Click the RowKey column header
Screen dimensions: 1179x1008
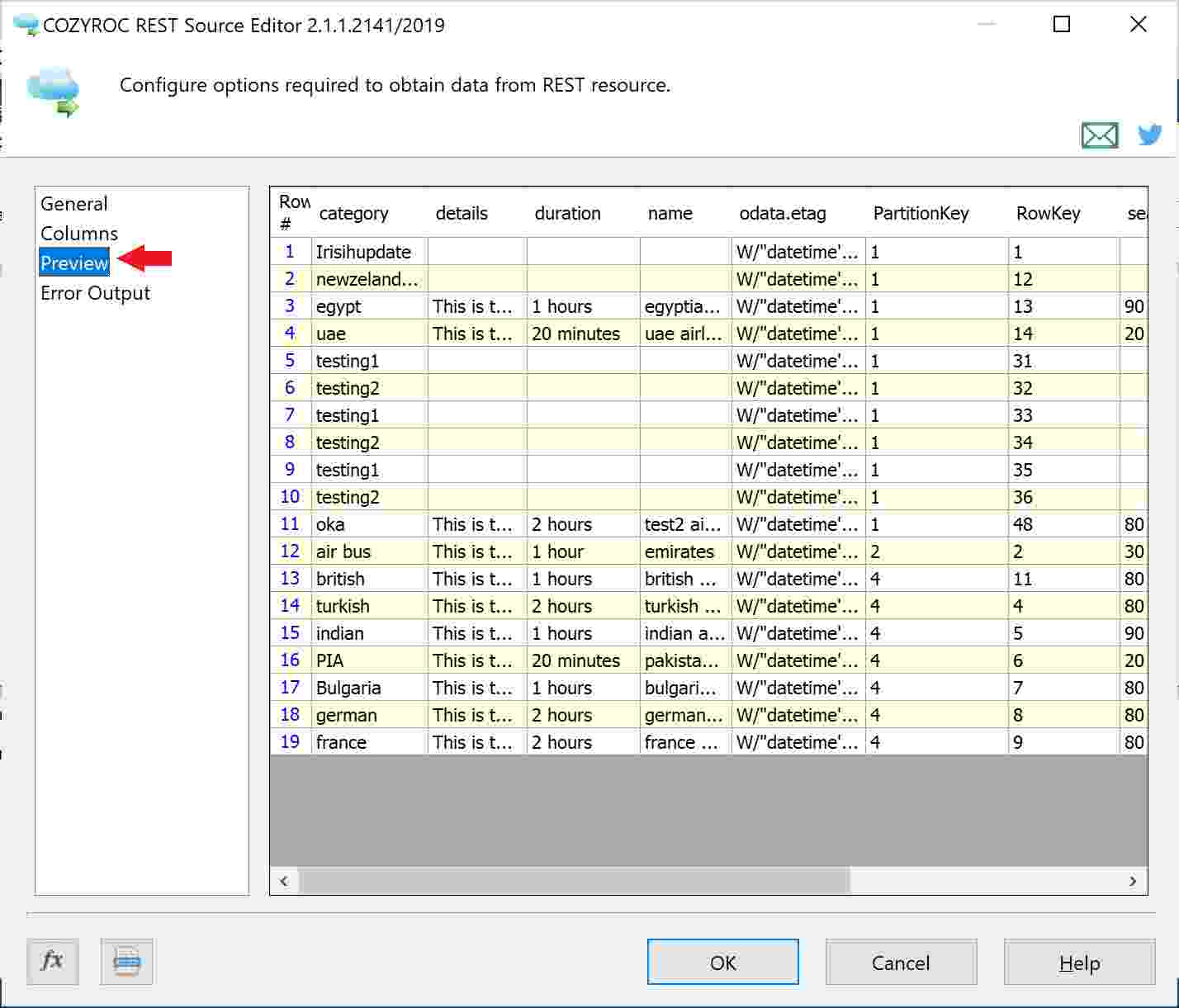[1064, 213]
